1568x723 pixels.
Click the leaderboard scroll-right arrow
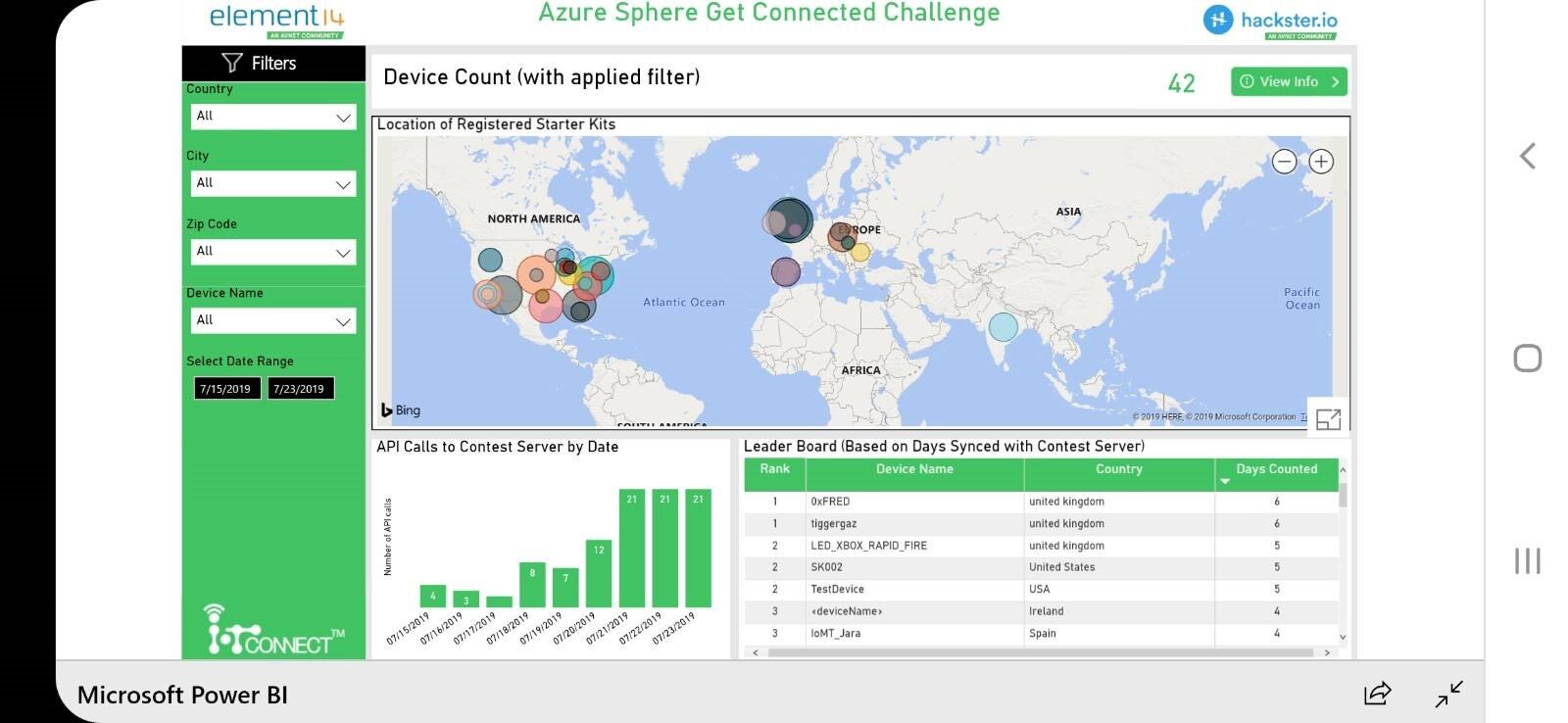click(x=1327, y=652)
